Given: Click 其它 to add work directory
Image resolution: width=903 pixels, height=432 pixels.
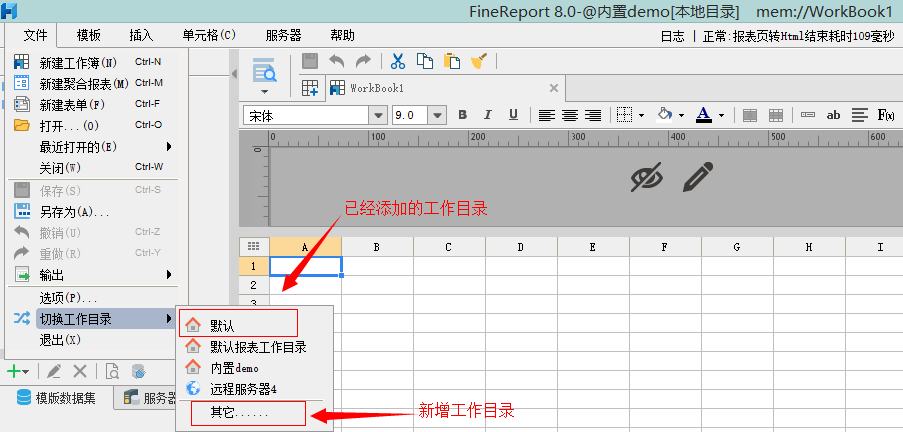Looking at the screenshot, I should click(x=248, y=413).
